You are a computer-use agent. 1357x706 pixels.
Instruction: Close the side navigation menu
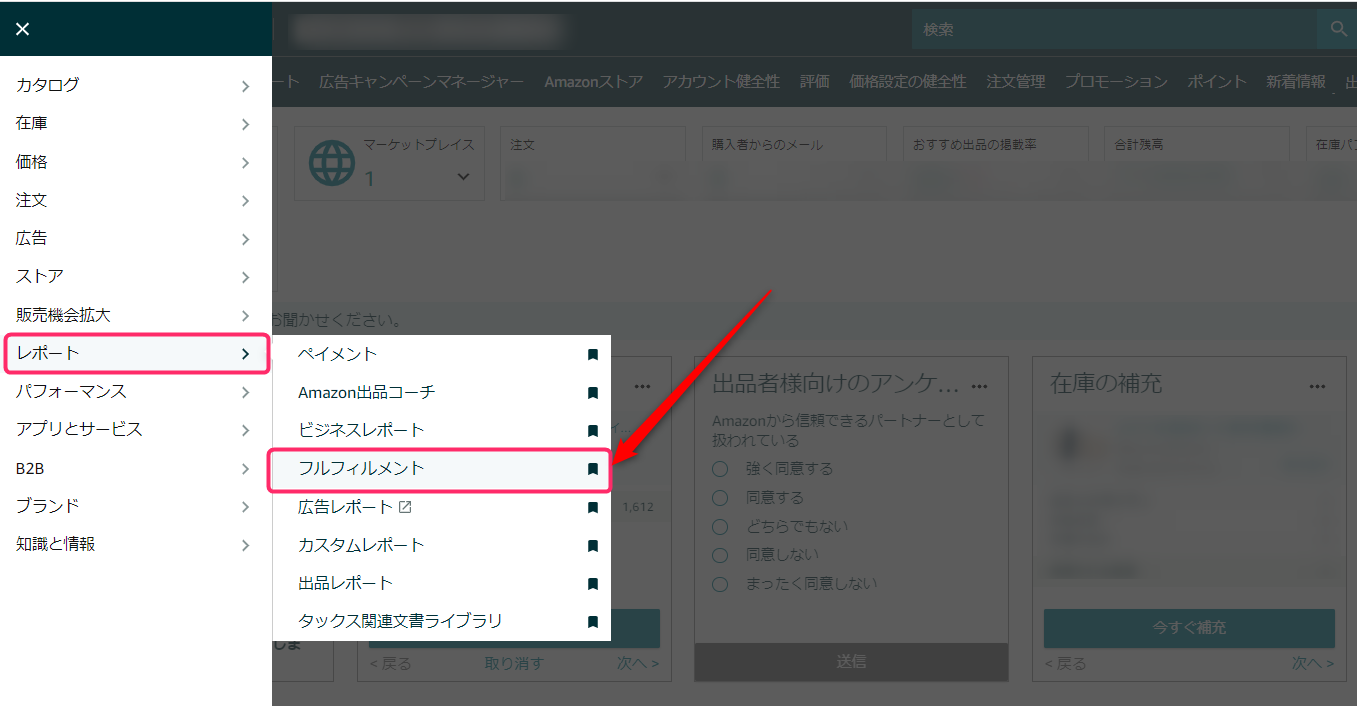[23, 29]
